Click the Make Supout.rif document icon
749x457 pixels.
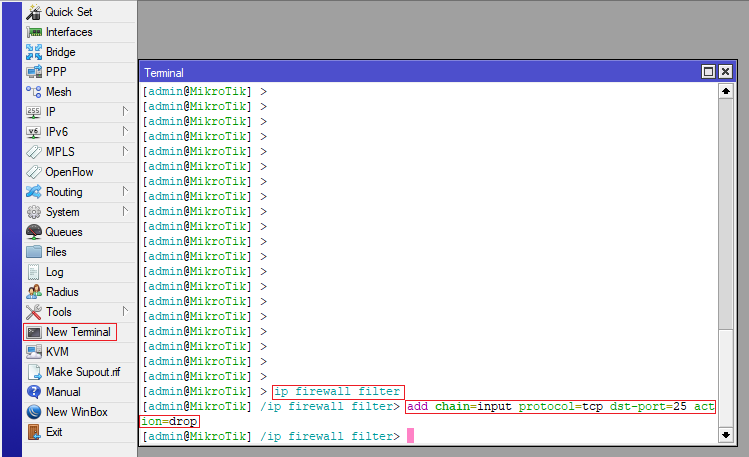click(34, 372)
